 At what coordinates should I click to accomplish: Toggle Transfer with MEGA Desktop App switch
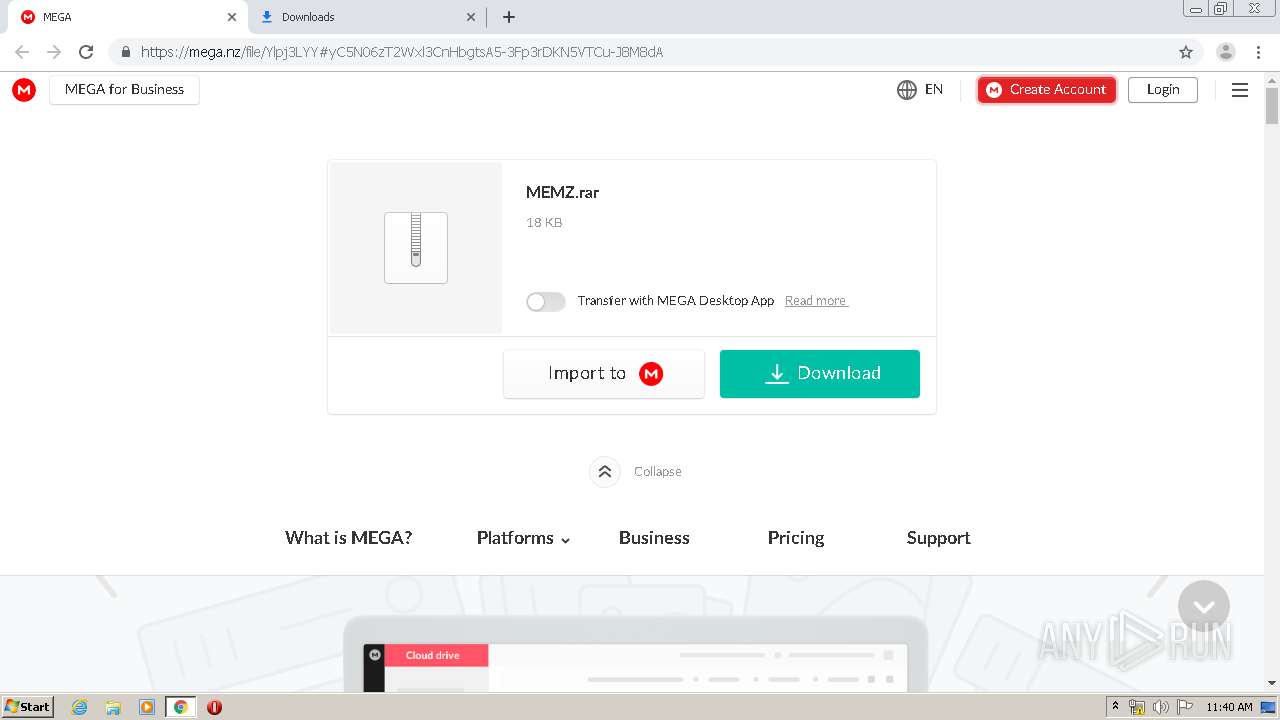546,301
